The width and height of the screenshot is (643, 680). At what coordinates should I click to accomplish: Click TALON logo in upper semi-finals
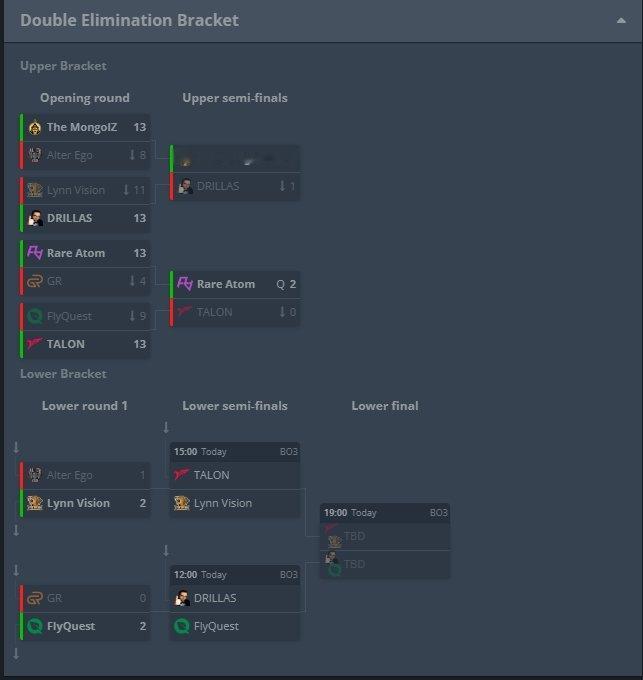185,311
